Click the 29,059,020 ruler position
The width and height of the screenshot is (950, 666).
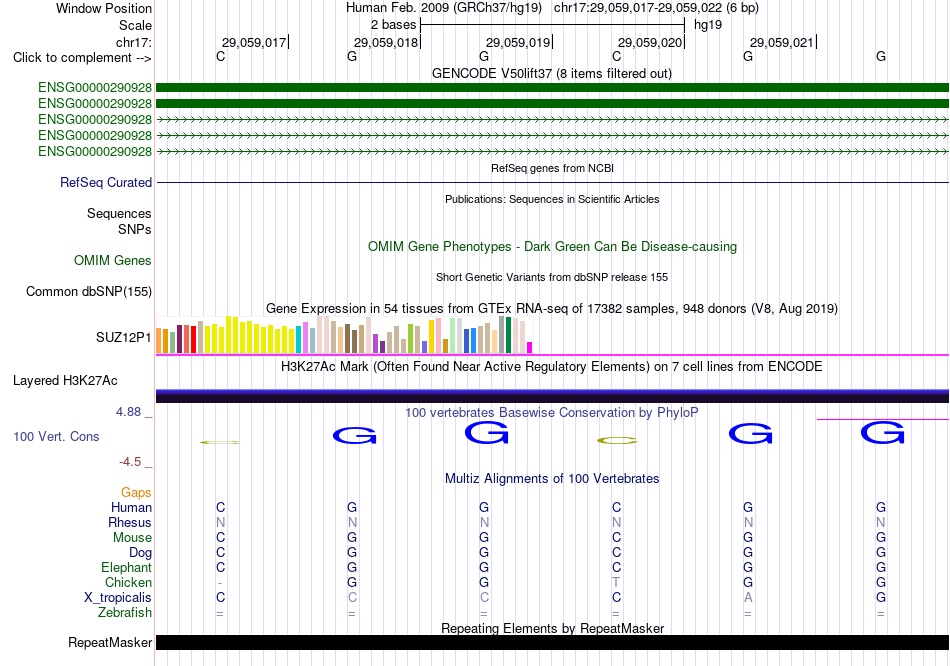tap(650, 42)
